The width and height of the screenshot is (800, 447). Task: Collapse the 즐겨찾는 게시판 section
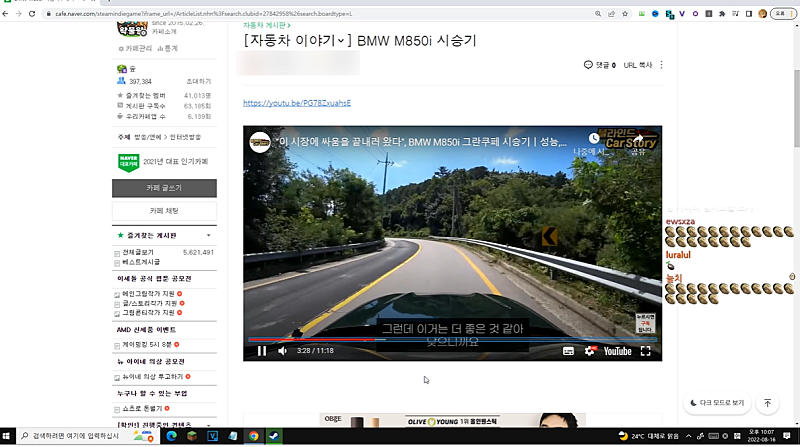coord(209,236)
